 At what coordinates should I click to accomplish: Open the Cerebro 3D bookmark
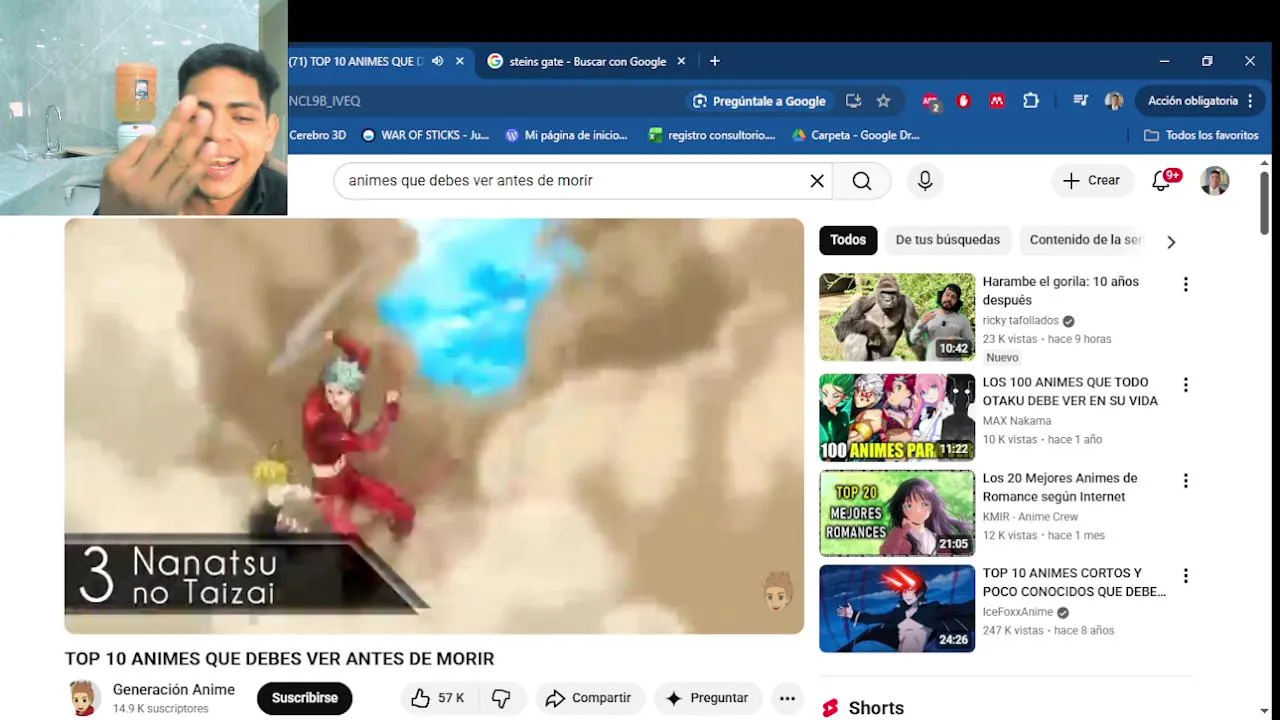coord(318,135)
